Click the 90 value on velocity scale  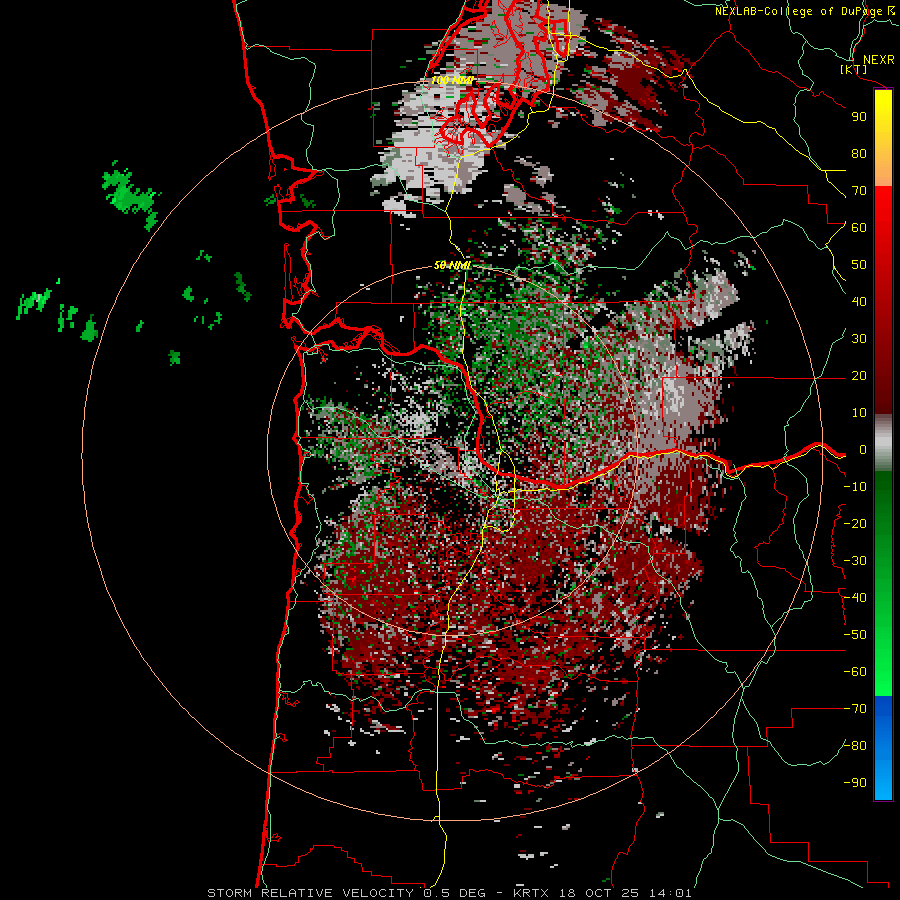click(859, 117)
